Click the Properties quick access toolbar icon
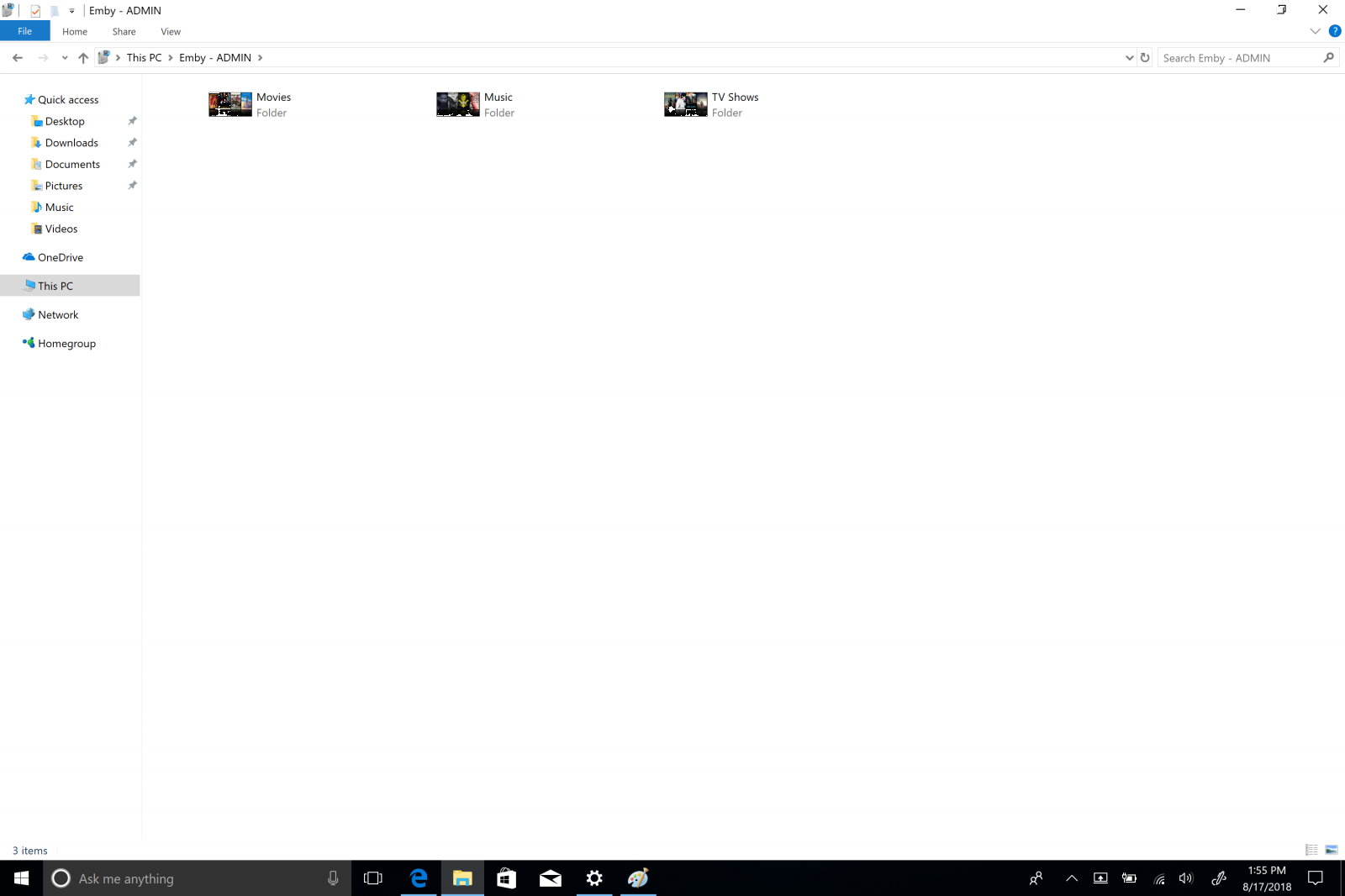1345x896 pixels. (x=35, y=11)
